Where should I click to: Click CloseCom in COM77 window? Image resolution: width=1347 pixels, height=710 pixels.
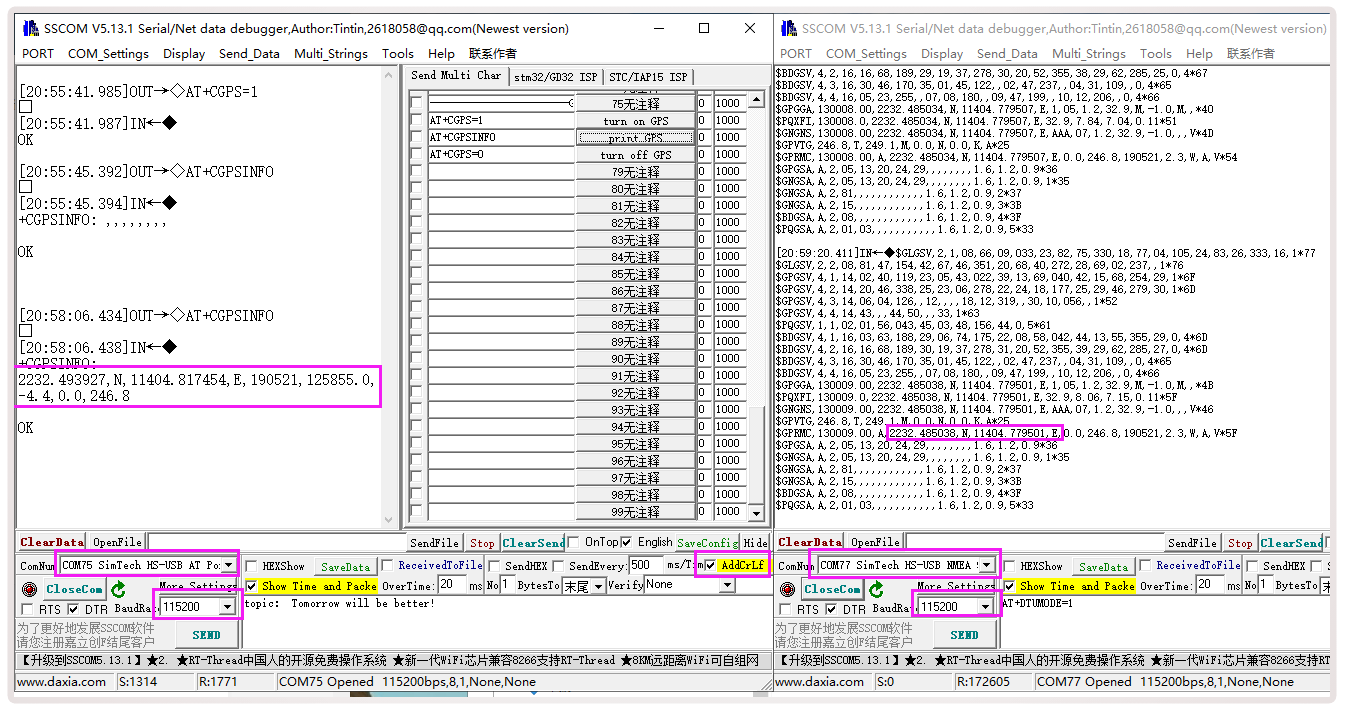pos(832,589)
